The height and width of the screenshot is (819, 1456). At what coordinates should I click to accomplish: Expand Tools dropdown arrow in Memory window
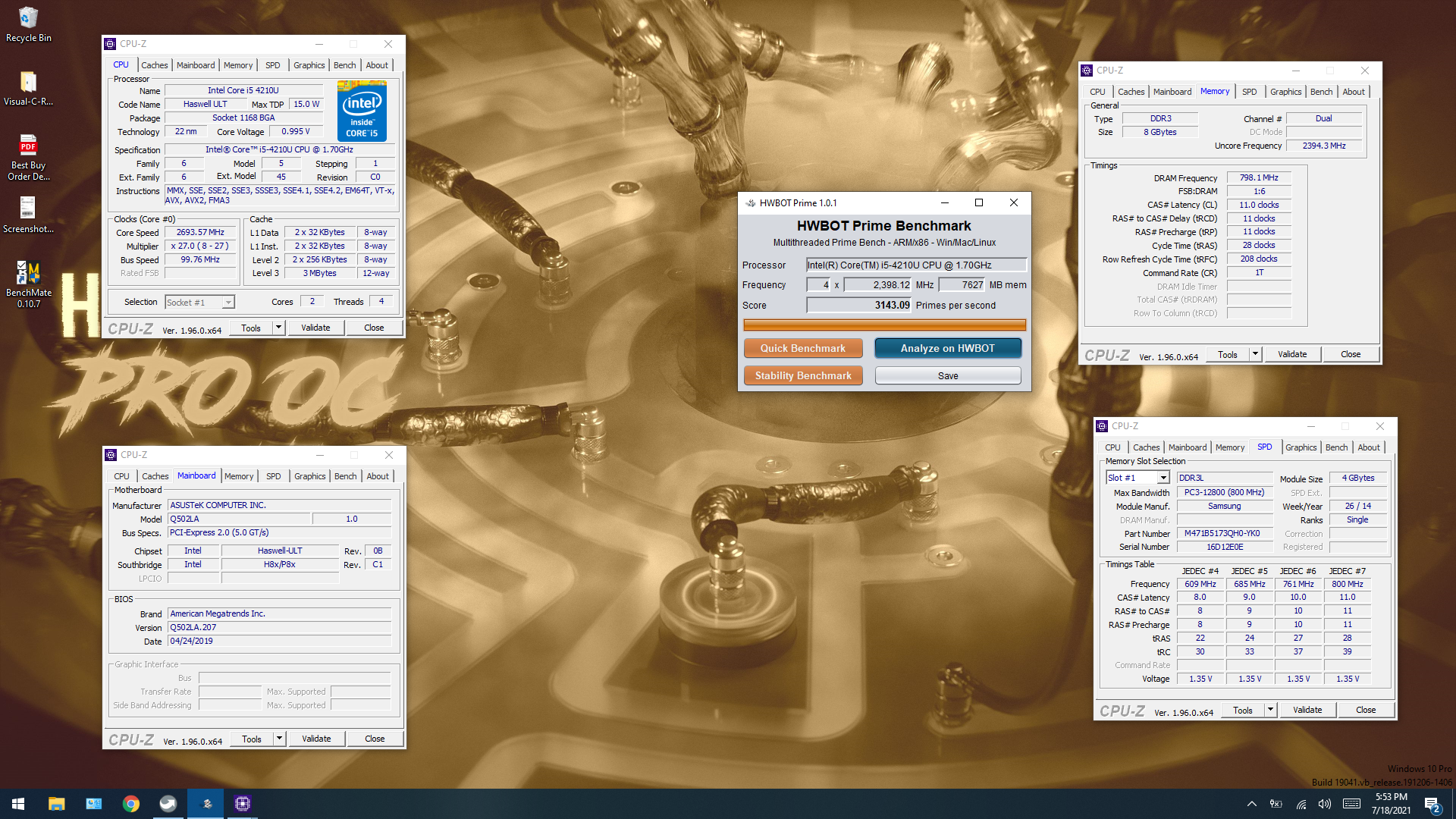(1256, 354)
